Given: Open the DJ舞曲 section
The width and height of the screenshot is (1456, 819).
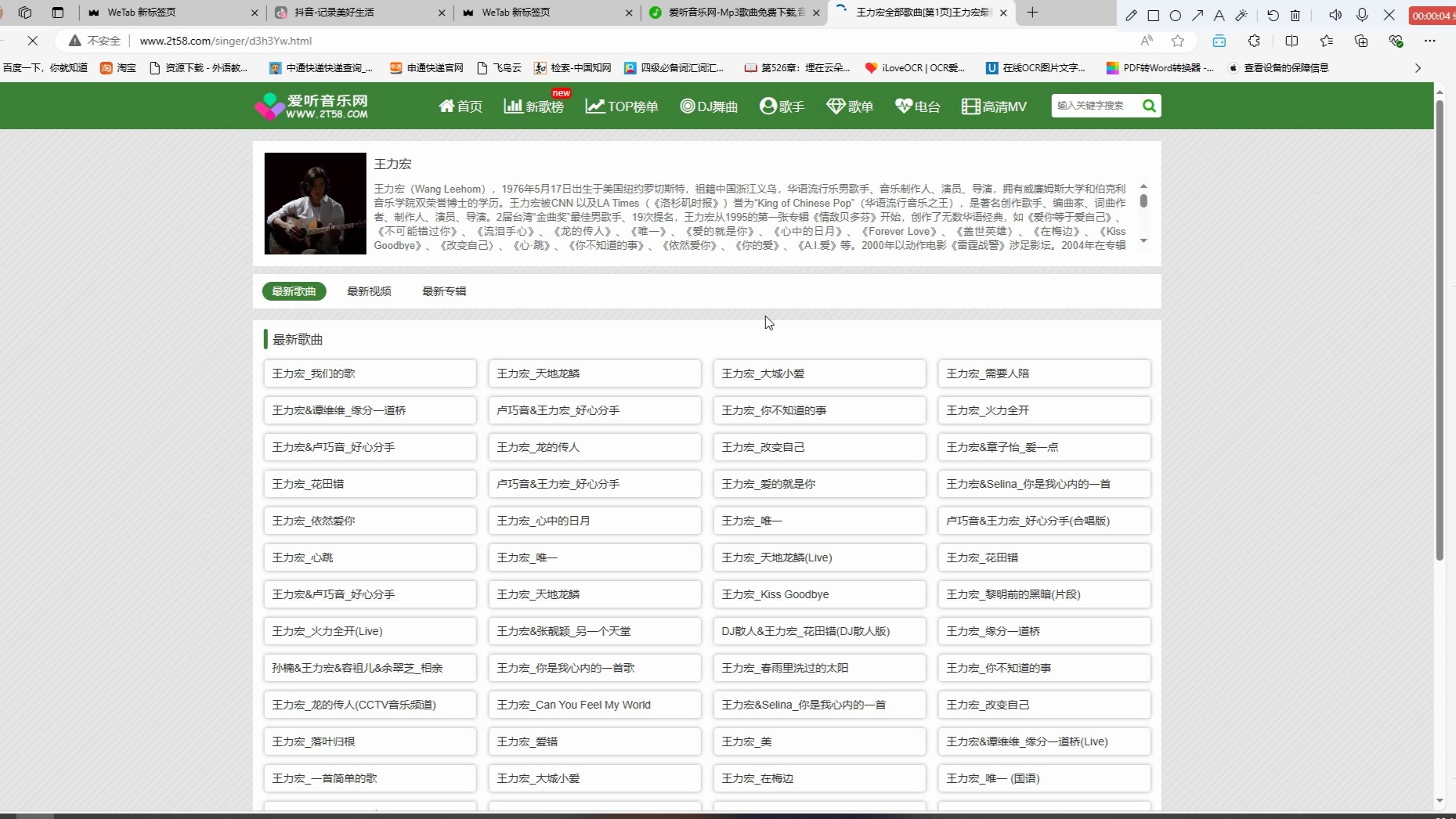Looking at the screenshot, I should (708, 106).
